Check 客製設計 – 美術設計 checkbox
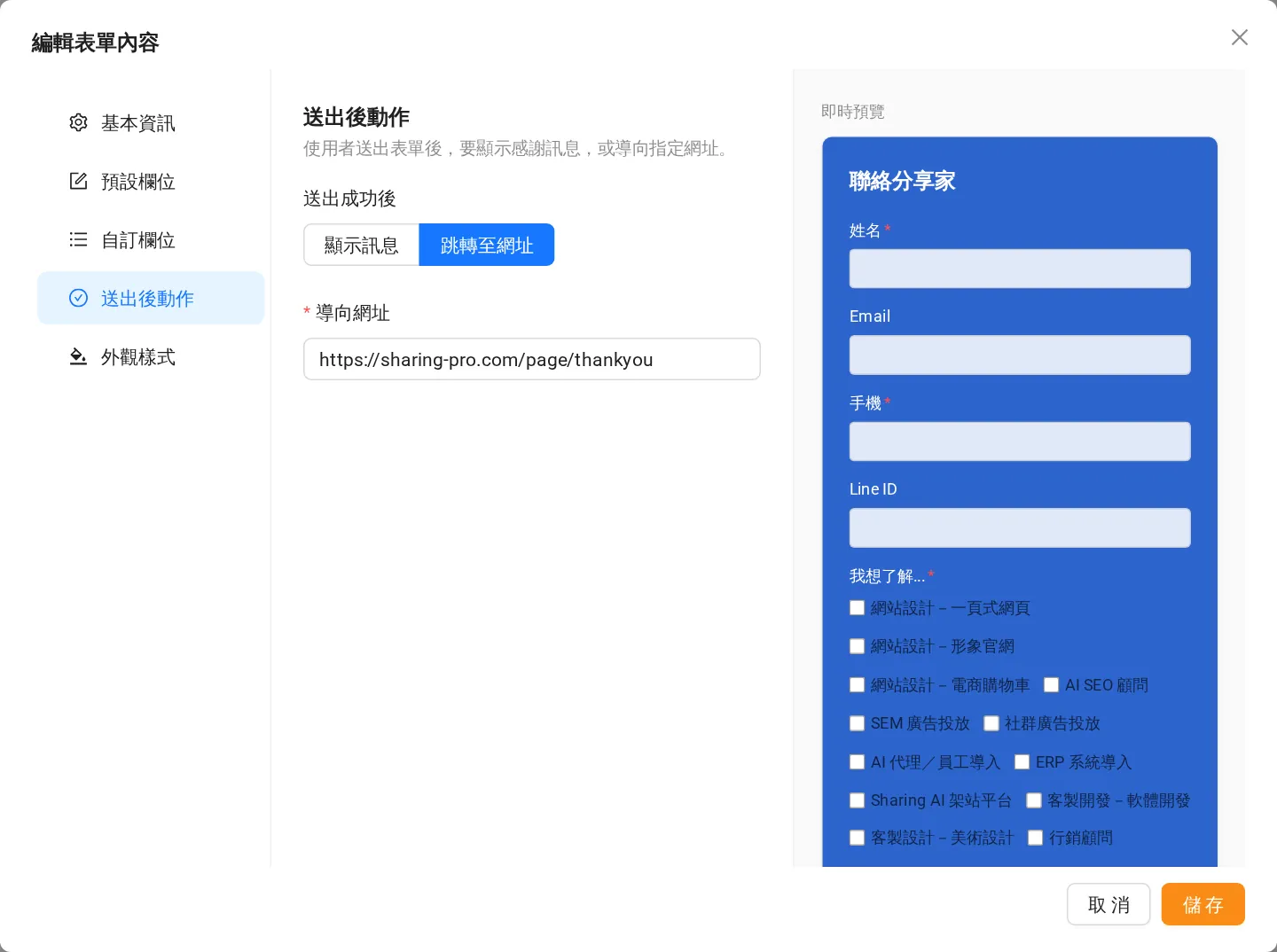This screenshot has height=952, width=1277. [857, 838]
